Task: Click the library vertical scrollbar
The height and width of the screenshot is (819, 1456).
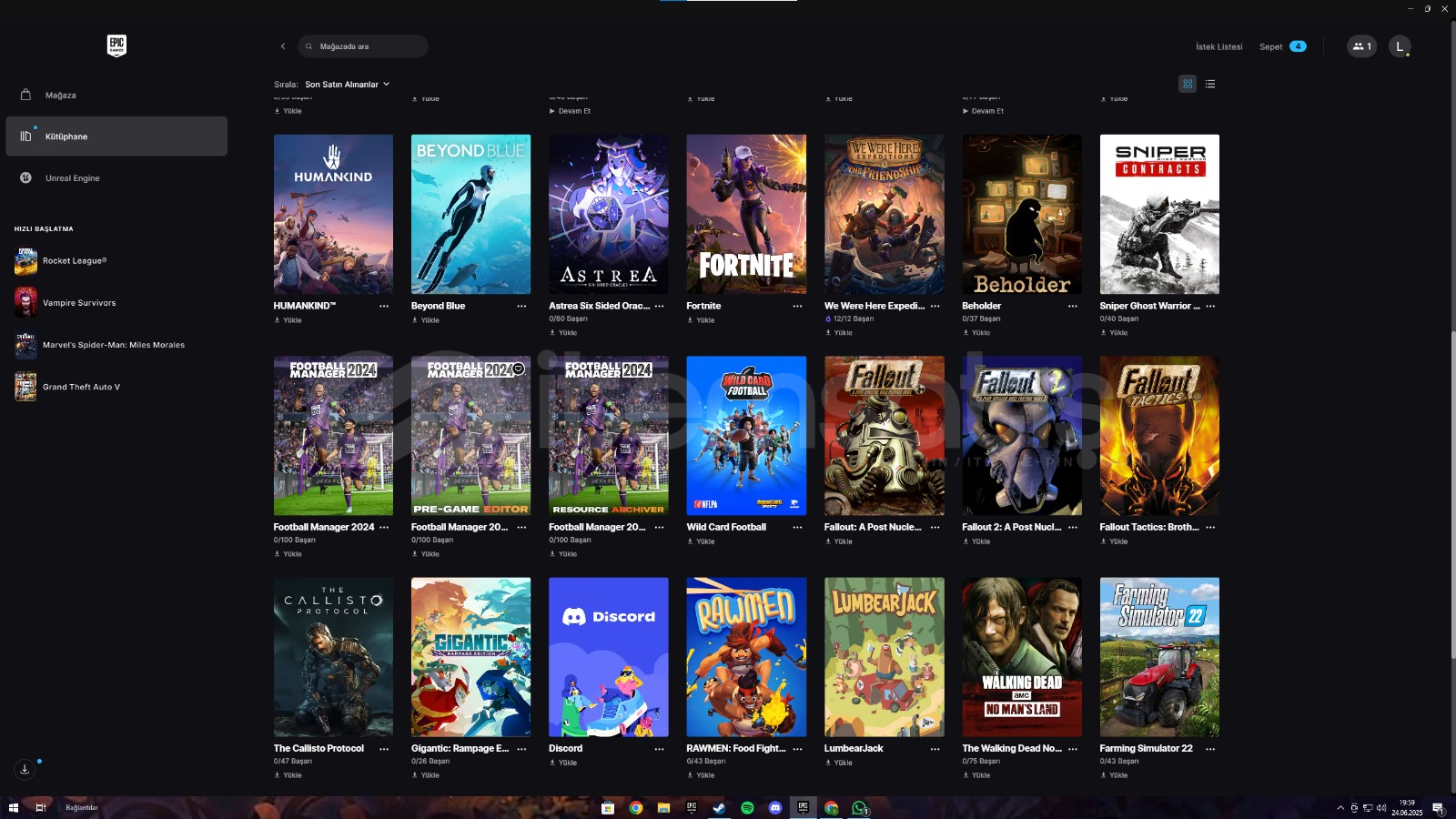Action: [x=1452, y=496]
